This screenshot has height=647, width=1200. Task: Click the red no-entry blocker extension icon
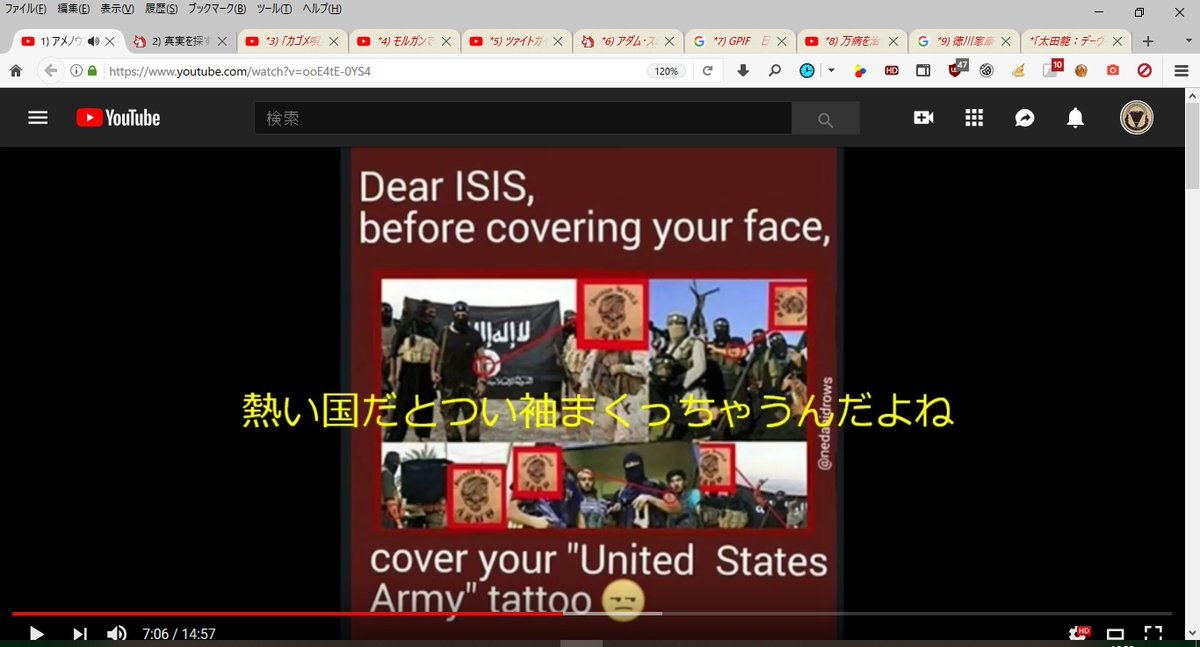(1145, 71)
